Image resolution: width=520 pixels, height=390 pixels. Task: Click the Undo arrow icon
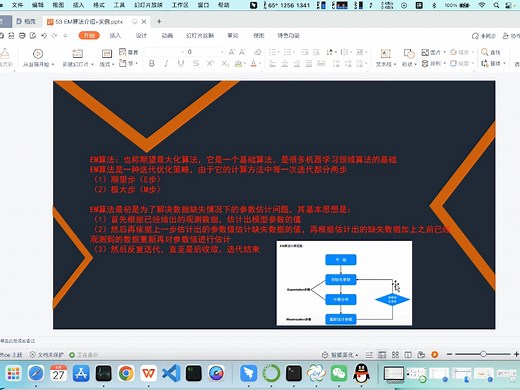pos(44,35)
